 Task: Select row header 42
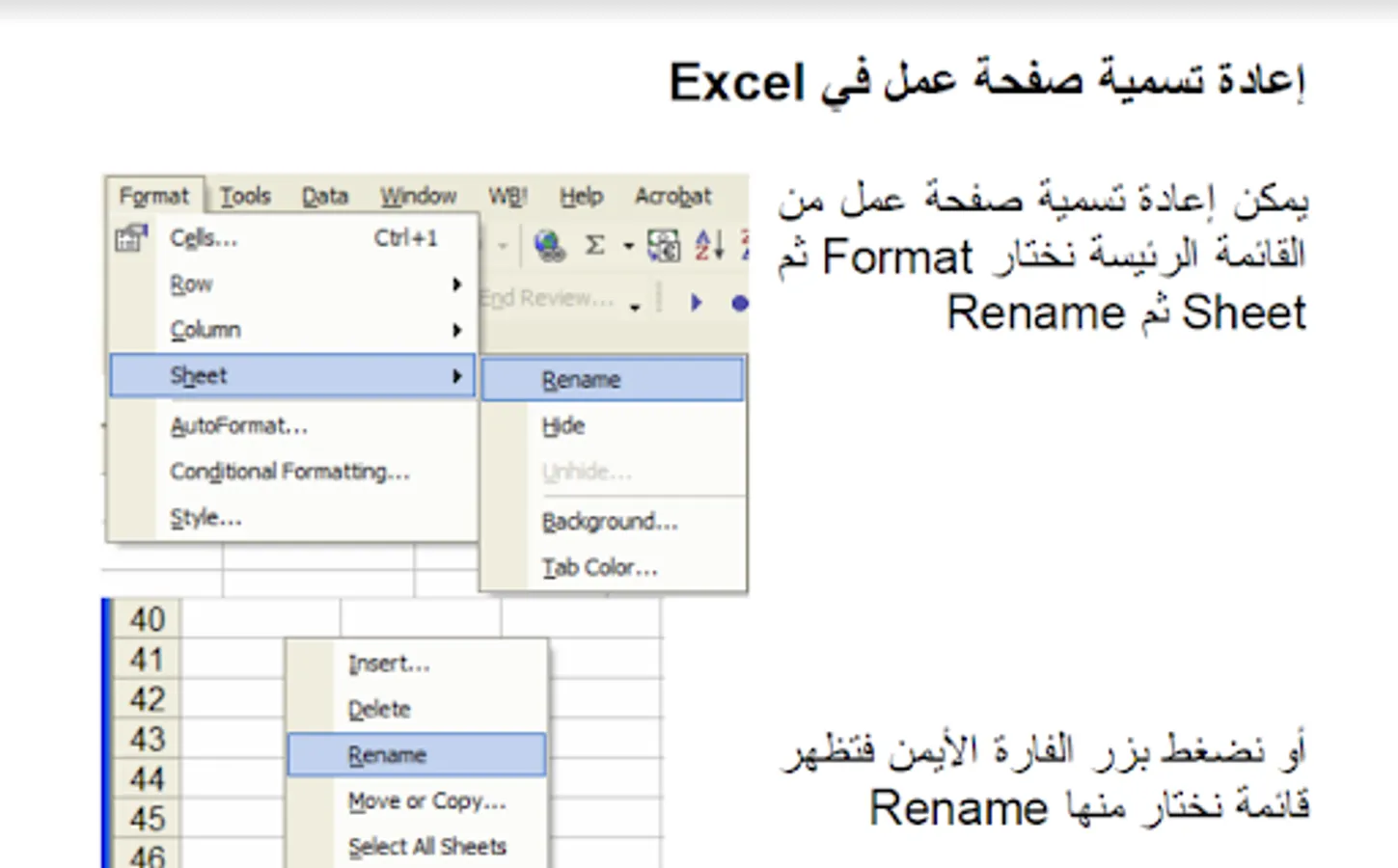pyautogui.click(x=148, y=698)
